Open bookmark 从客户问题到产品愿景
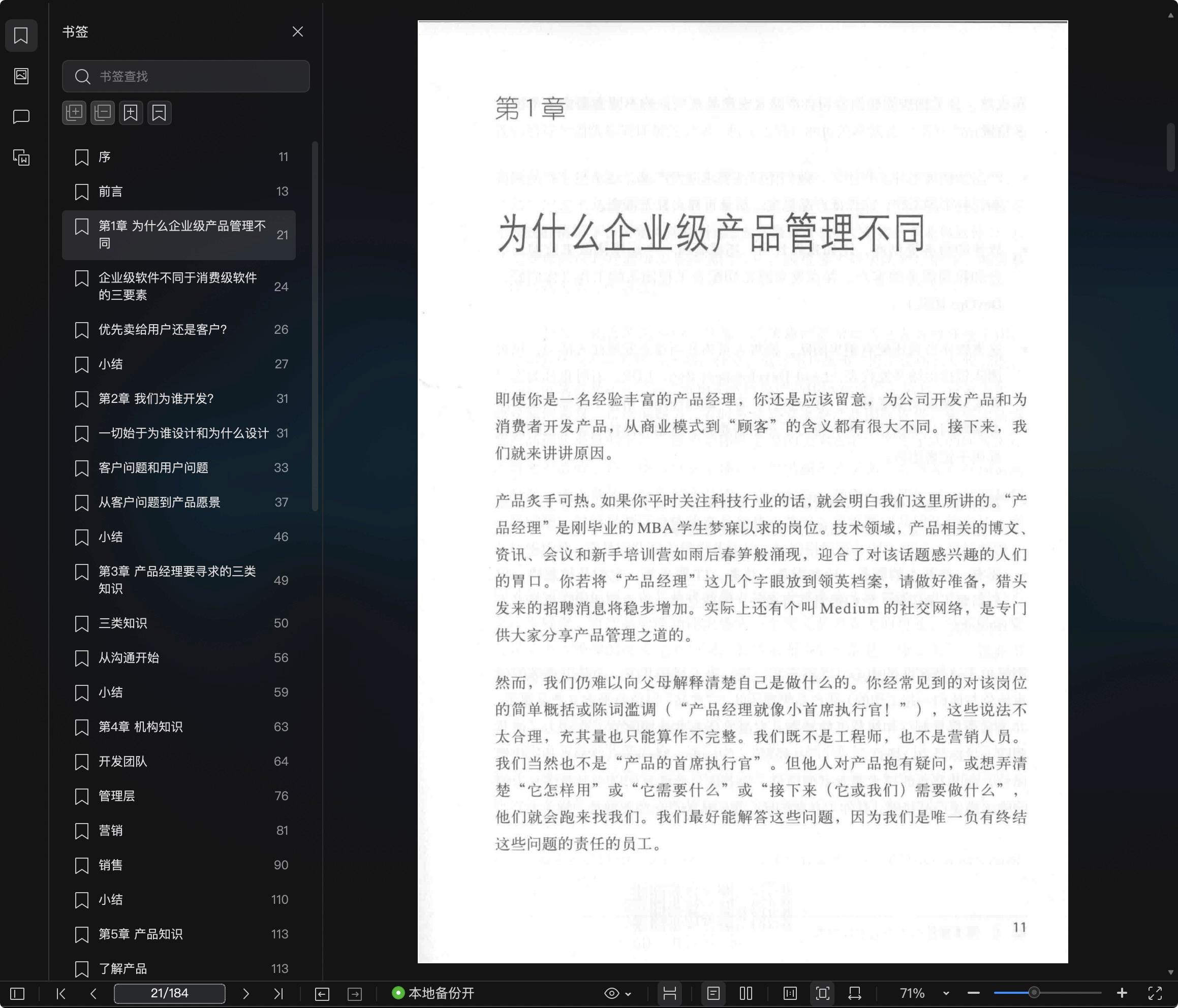Image resolution: width=1178 pixels, height=1008 pixels. point(178,502)
